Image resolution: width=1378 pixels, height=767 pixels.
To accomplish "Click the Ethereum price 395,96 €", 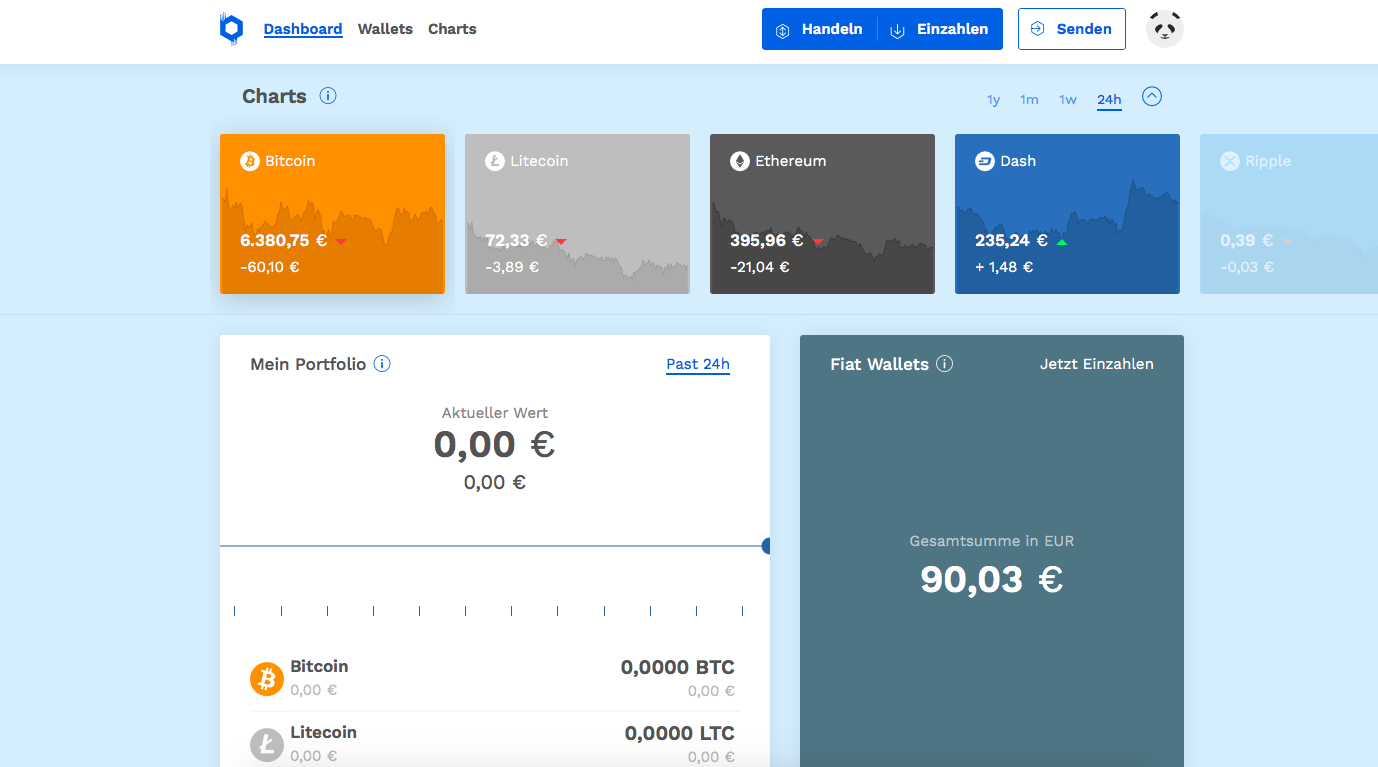I will point(767,241).
